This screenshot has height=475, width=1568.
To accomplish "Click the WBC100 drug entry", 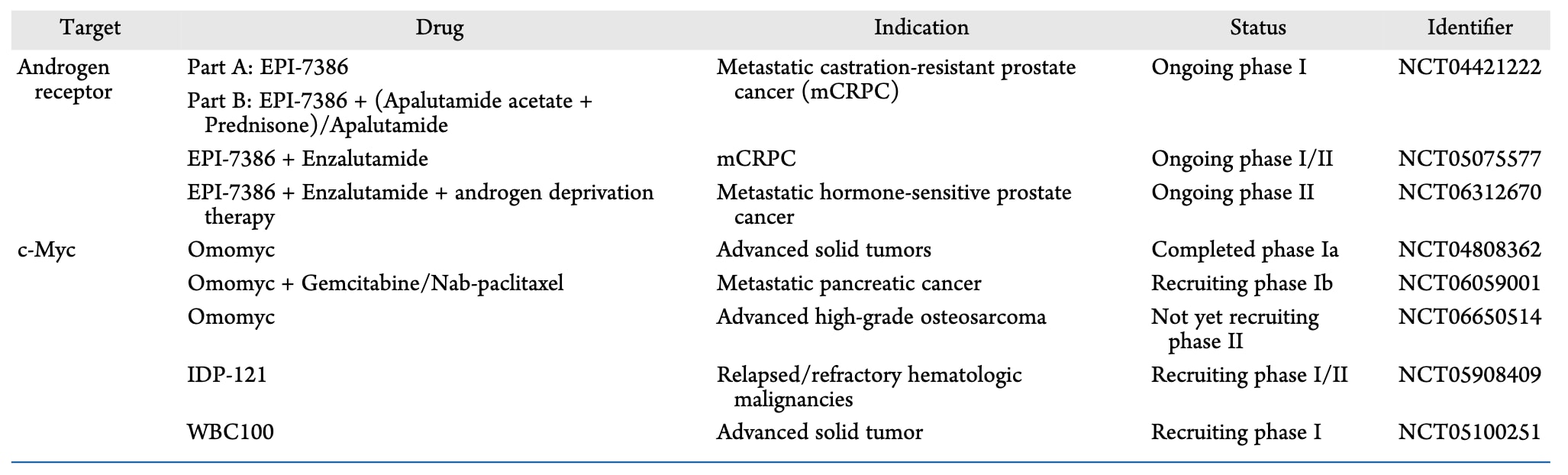I will pyautogui.click(x=231, y=432).
